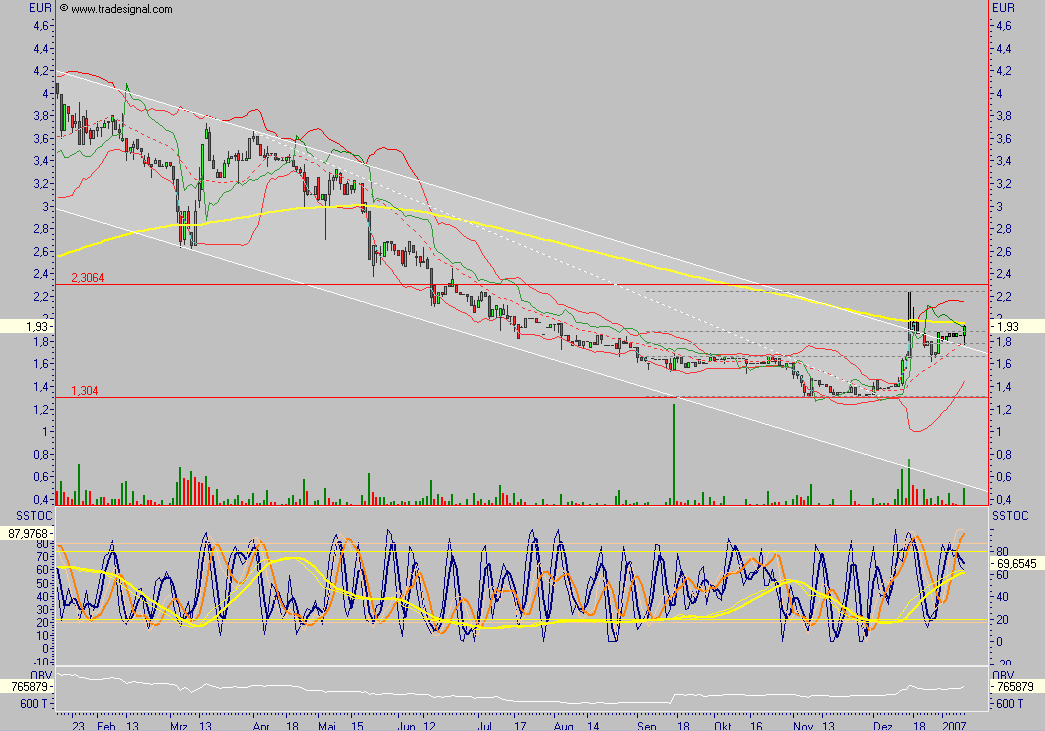
Task: Click the 69,6545 stochastic value on right axis
Action: click(x=1018, y=561)
